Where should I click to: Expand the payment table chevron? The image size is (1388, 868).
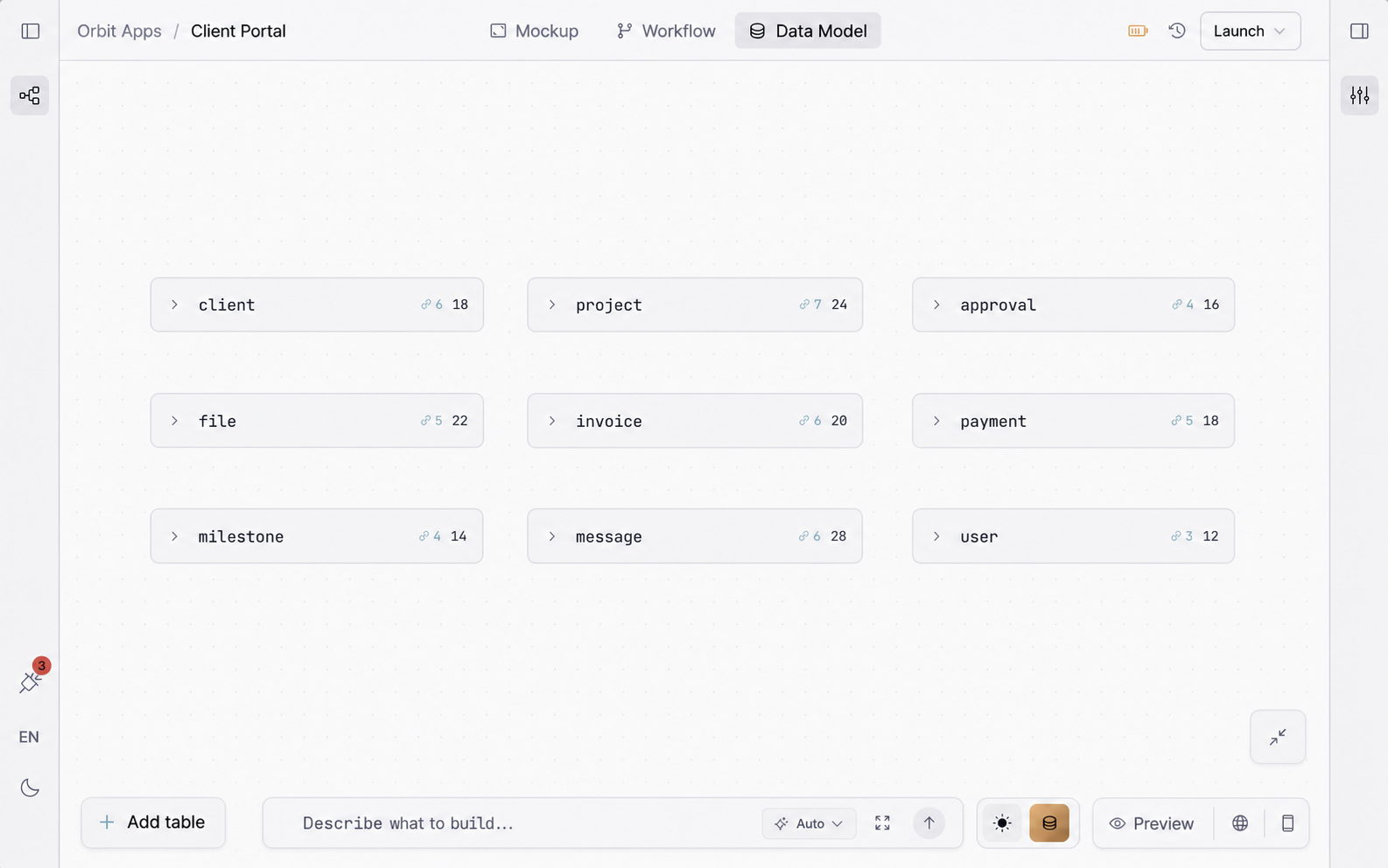936,421
